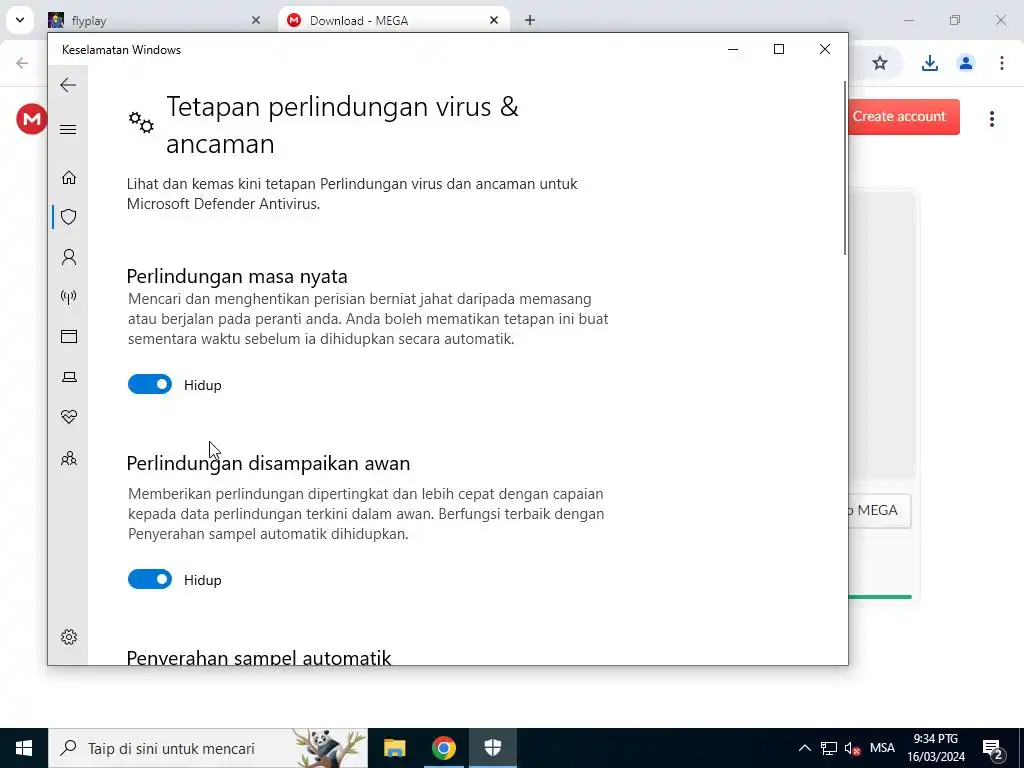
Task: Switch to the flyplay browser tab
Action: tap(155, 20)
